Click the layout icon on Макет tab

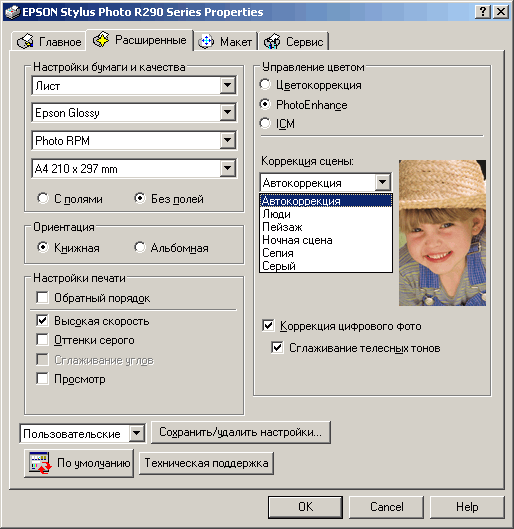pyautogui.click(x=206, y=41)
